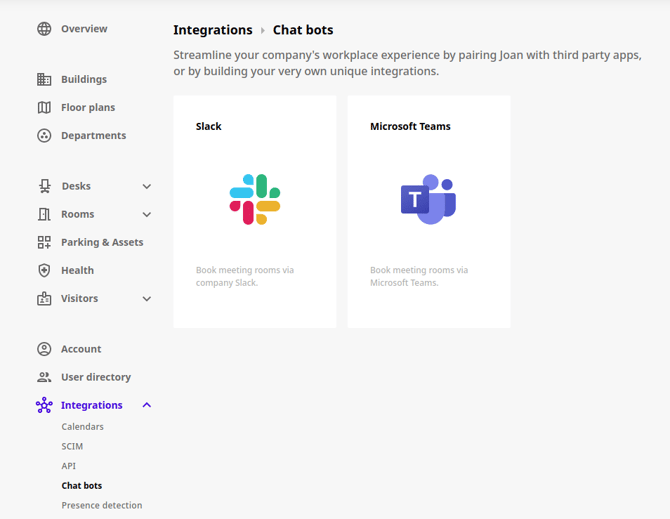Expand the Visitors submenu chevron

coord(147,299)
